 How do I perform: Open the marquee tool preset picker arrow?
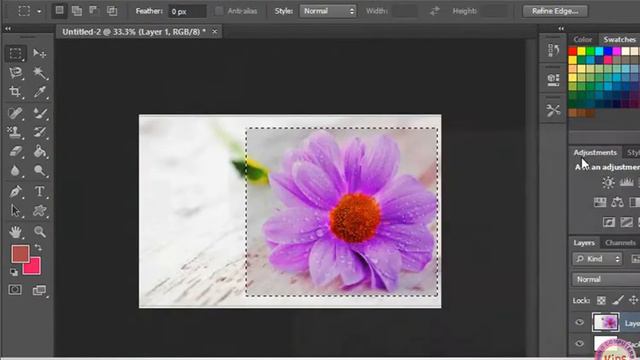click(x=39, y=11)
